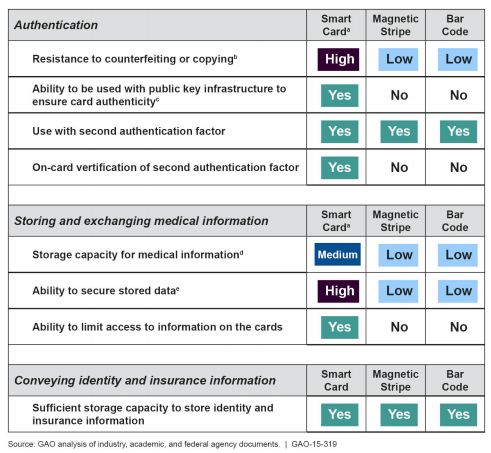Click Bar Code Low for storage capacity

pyautogui.click(x=458, y=255)
